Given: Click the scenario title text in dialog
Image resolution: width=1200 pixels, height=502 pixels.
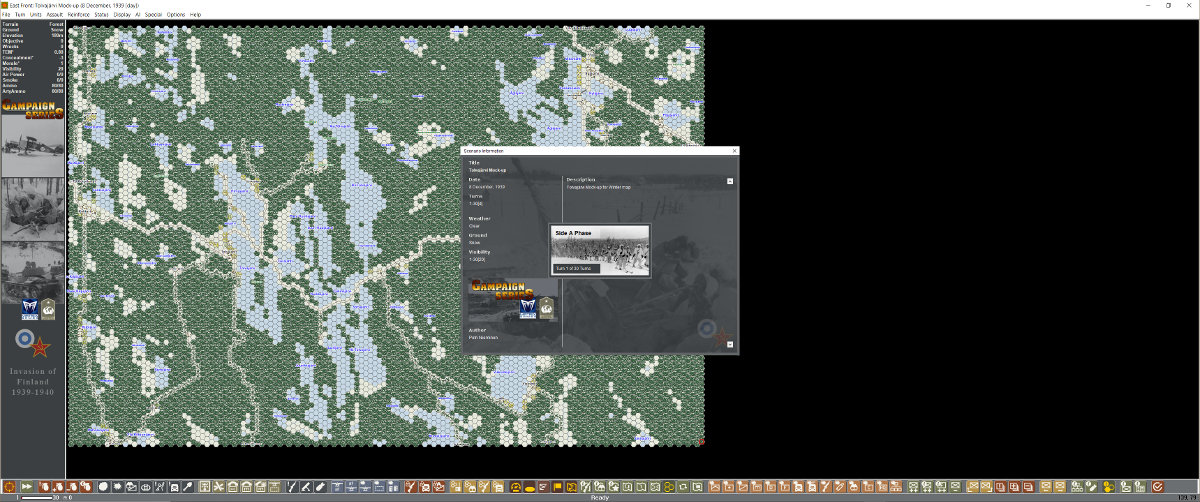Looking at the screenshot, I should (x=488, y=170).
